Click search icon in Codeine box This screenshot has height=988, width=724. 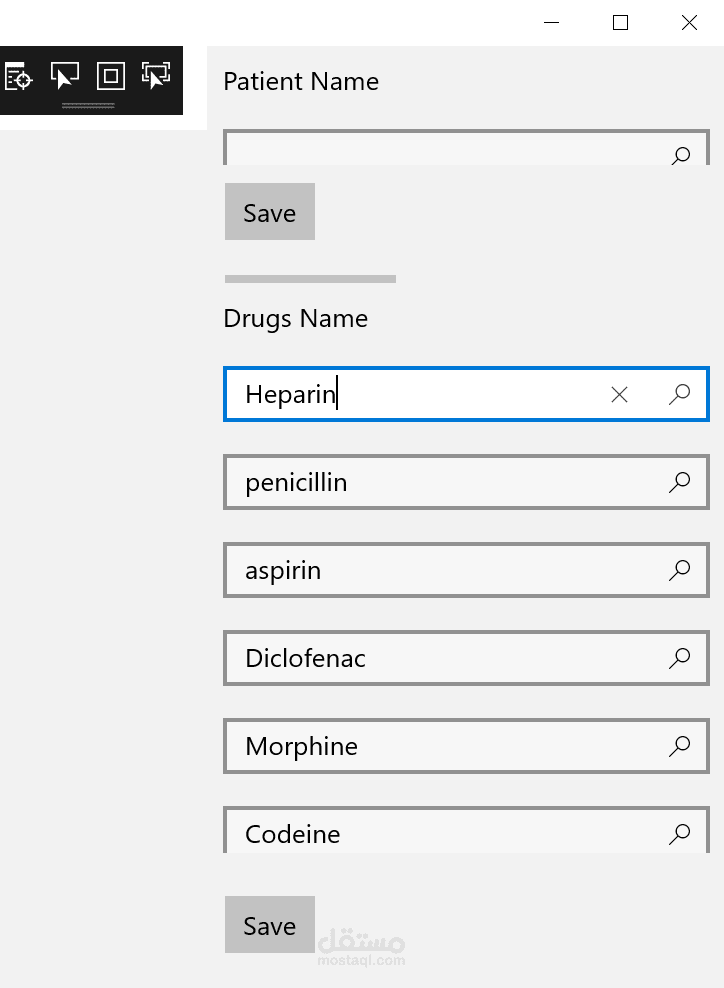680,833
